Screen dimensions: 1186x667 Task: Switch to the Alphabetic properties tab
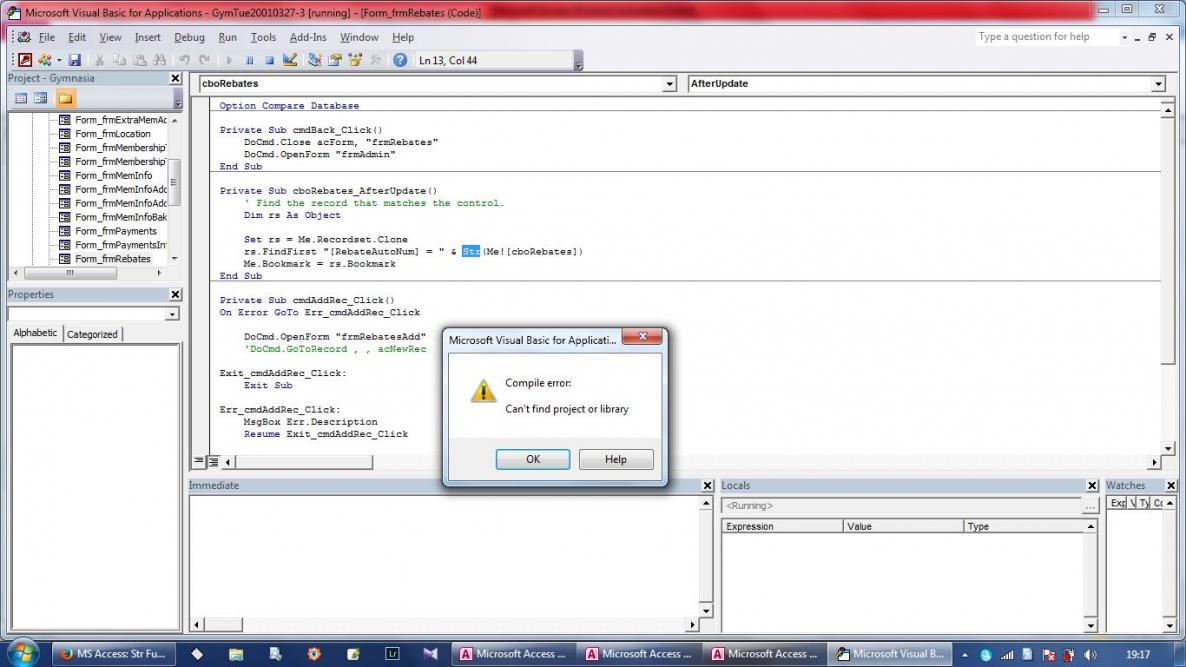(x=35, y=333)
